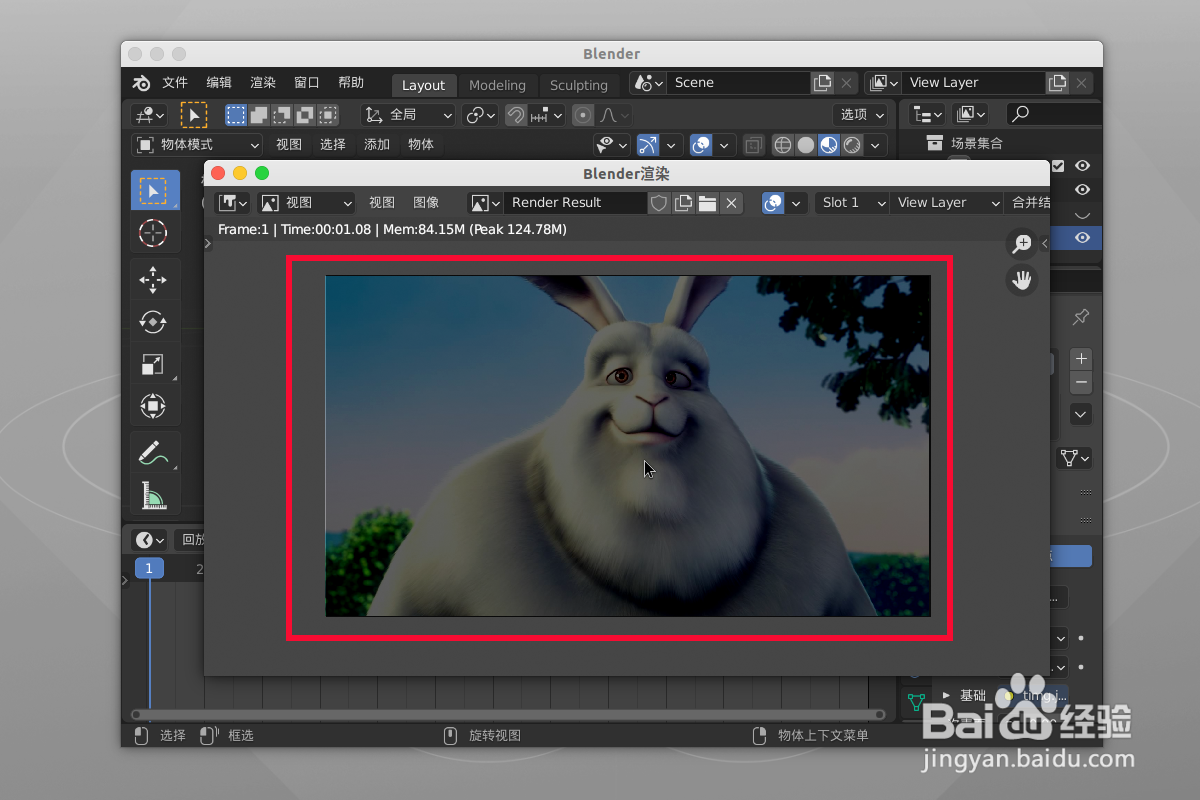Click the View Layer name field at top
This screenshot has width=1200, height=800.
coord(972,83)
